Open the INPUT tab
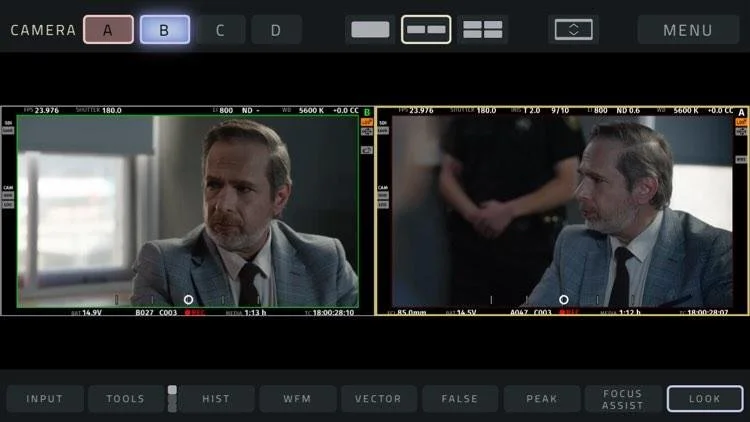The height and width of the screenshot is (422, 750). pos(45,399)
